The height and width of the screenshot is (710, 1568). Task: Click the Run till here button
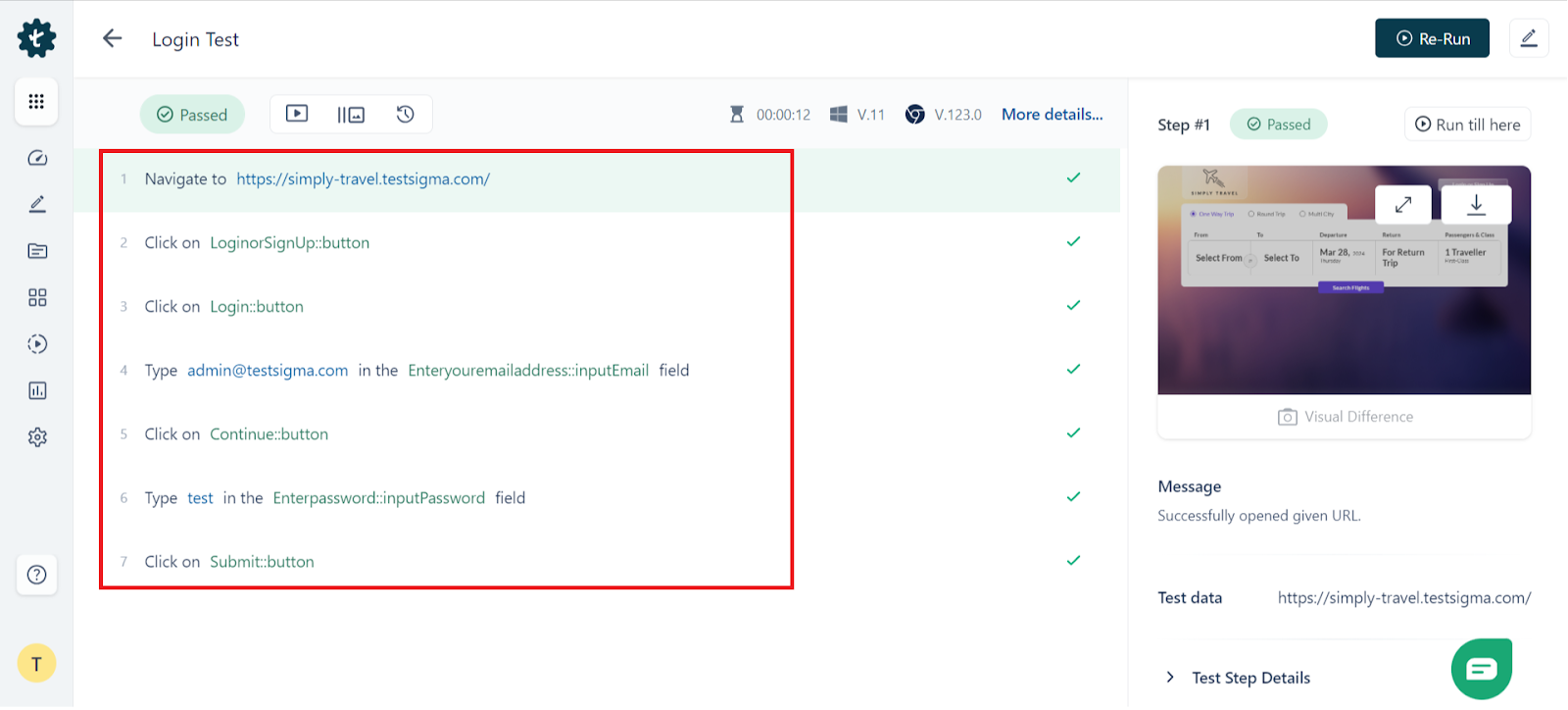pos(1467,125)
